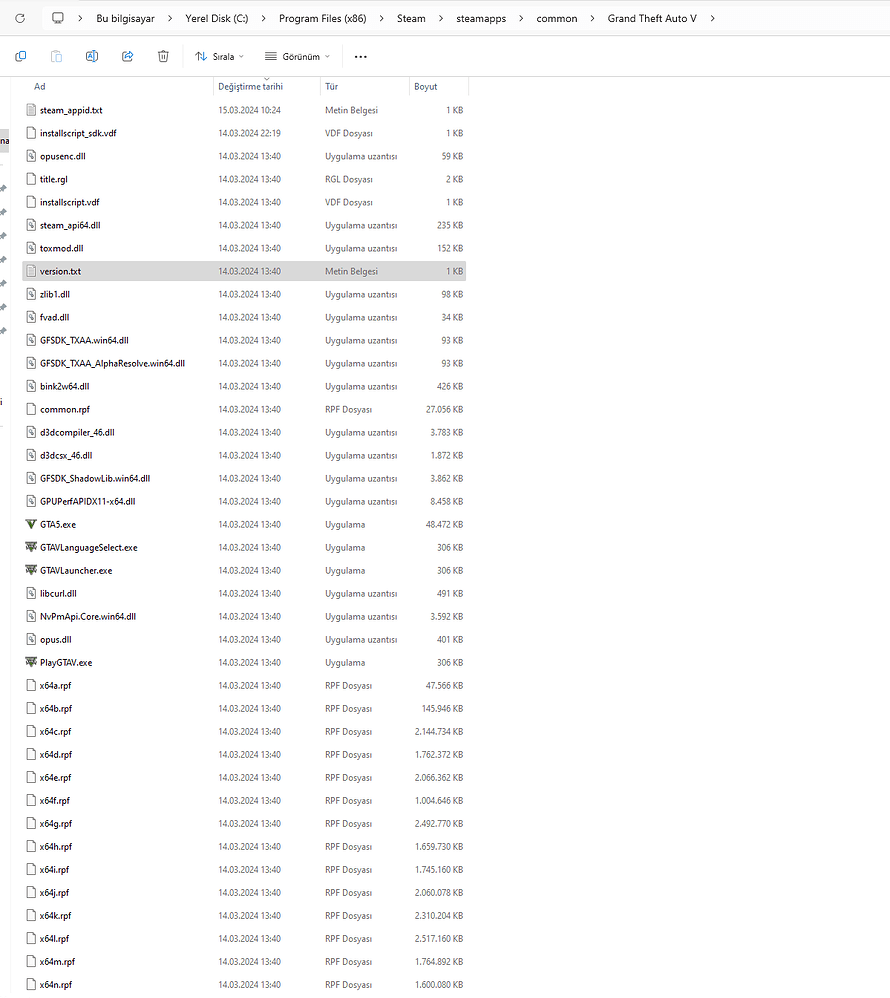
Task: Sort by Değiştirme tarihi column header
Action: coord(251,87)
